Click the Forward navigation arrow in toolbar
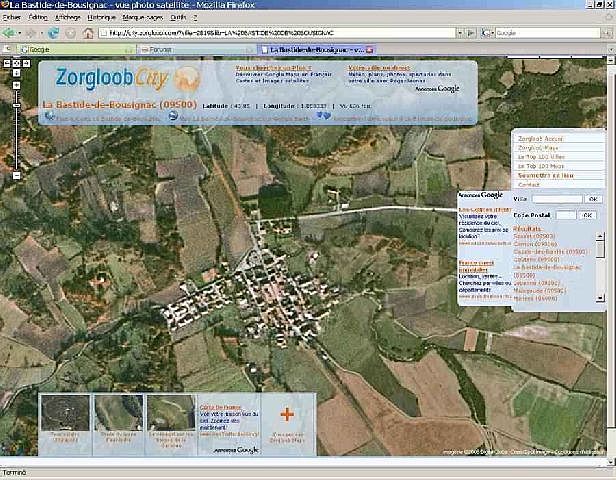Screen dimensions: 616x480 [x=31, y=33]
